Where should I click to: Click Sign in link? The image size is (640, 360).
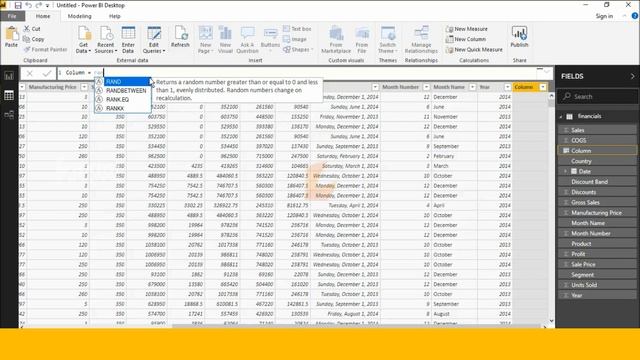tap(604, 16)
